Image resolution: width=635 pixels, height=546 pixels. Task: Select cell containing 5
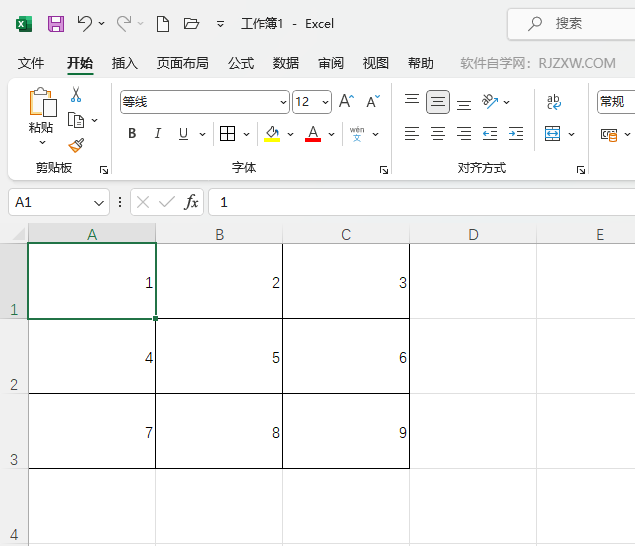(219, 356)
